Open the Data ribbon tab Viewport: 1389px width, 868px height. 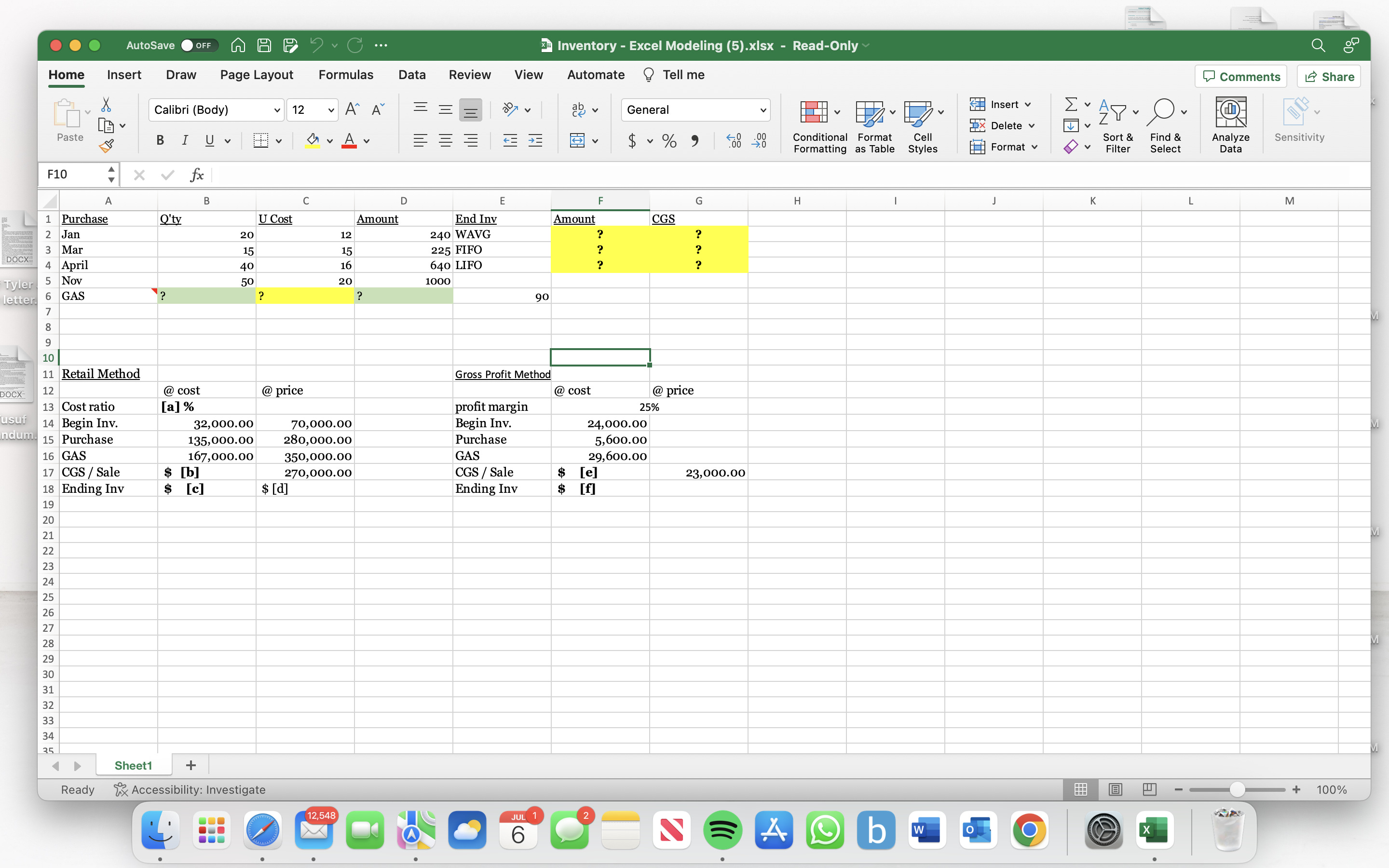411,75
